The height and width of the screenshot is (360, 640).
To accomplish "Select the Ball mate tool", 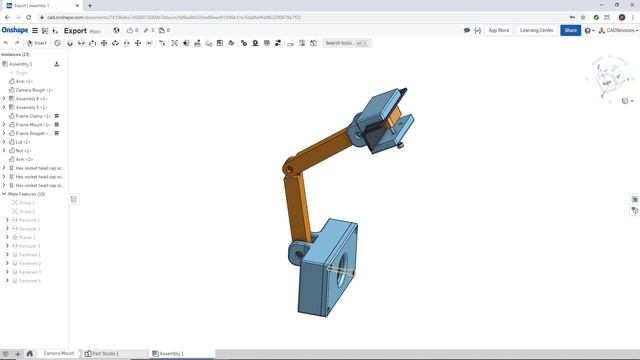I will (138, 43).
